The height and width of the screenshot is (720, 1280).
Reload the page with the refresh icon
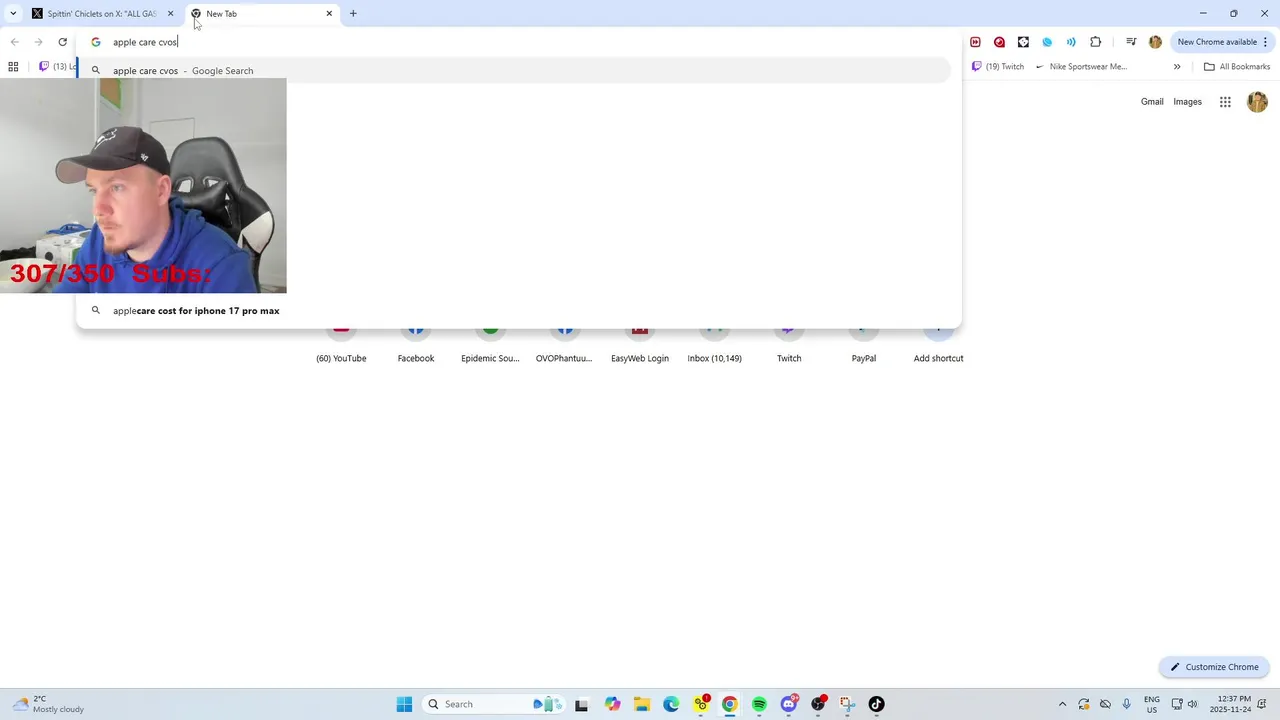pyautogui.click(x=62, y=42)
